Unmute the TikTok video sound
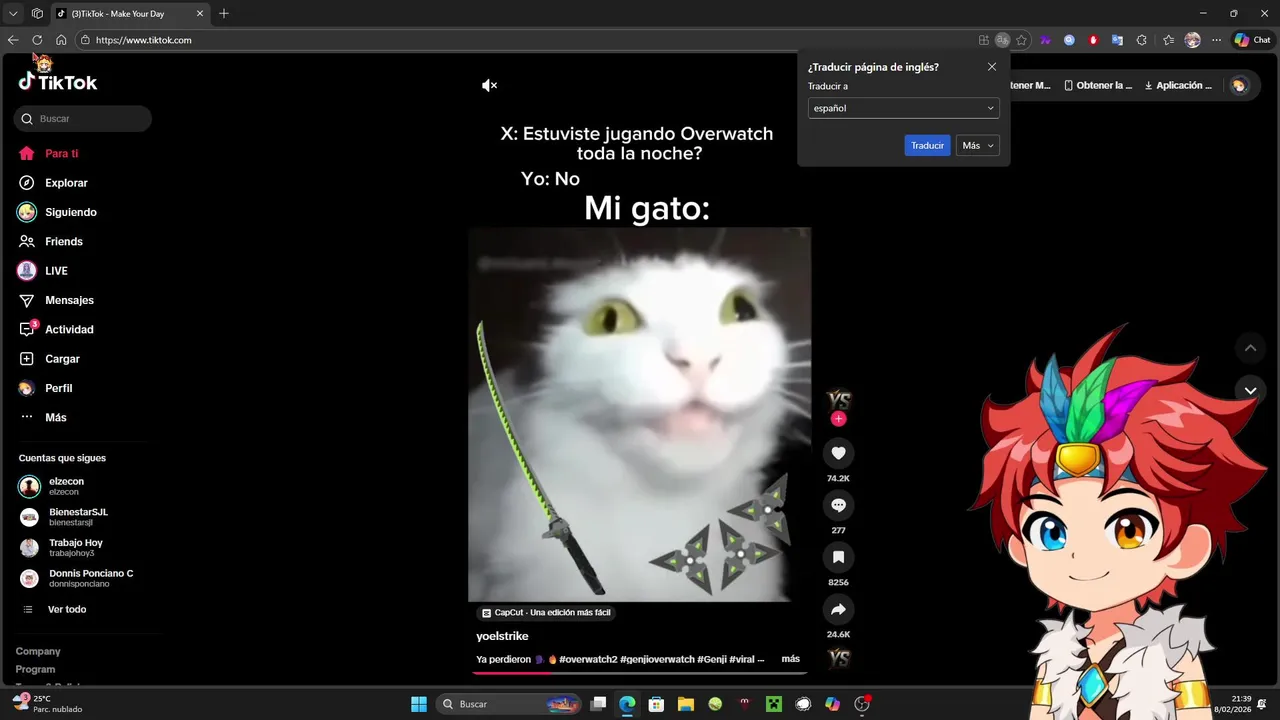The image size is (1280, 720). [489, 85]
